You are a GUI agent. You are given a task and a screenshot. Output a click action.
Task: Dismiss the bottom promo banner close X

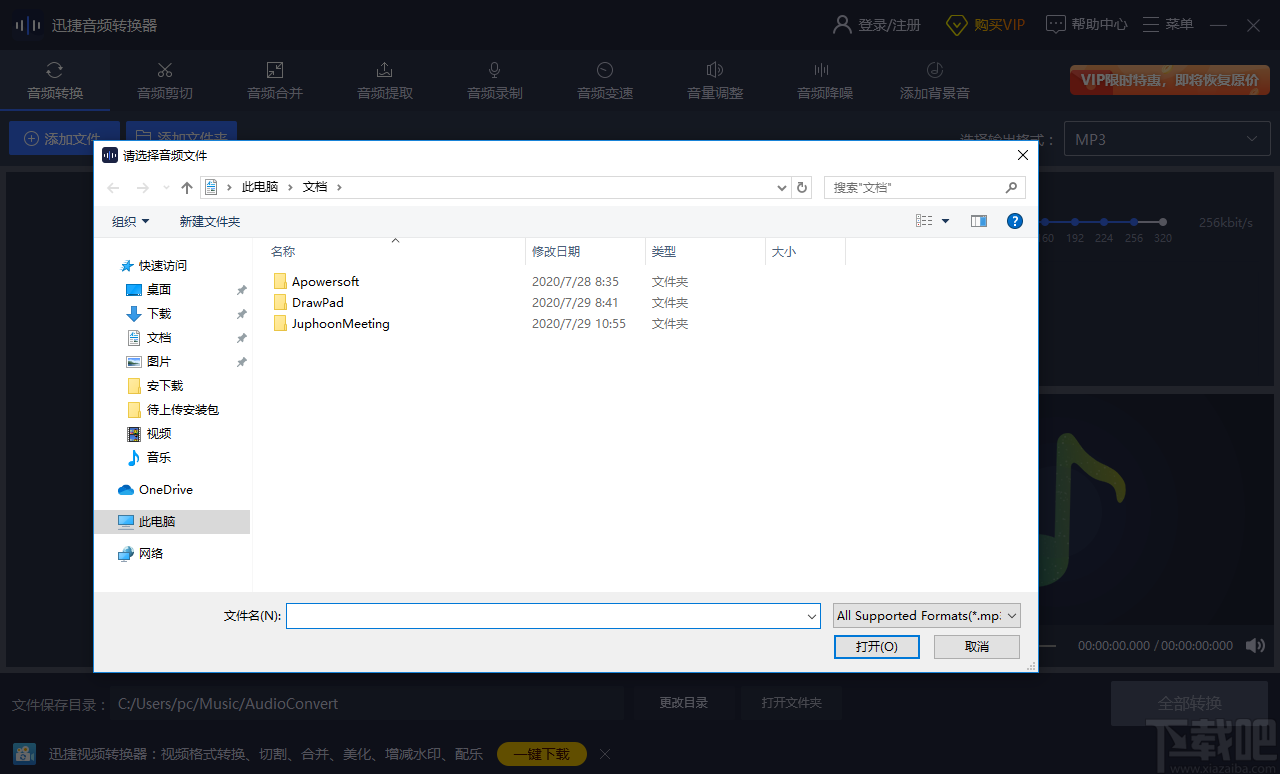click(x=604, y=754)
